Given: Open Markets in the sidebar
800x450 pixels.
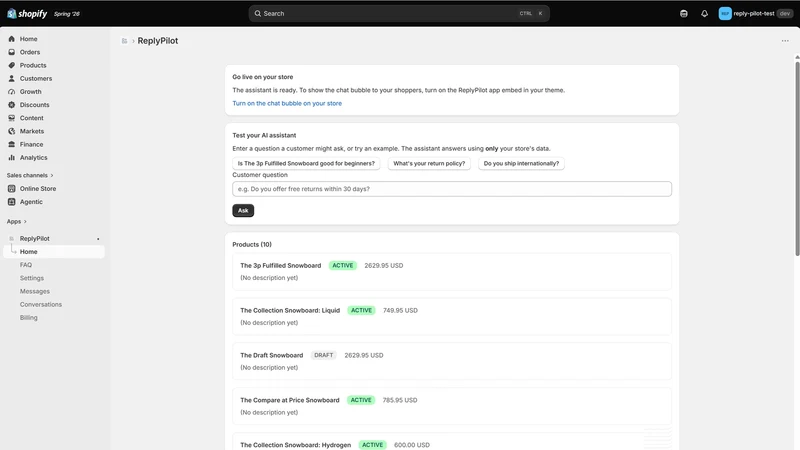Looking at the screenshot, I should pyautogui.click(x=32, y=131).
